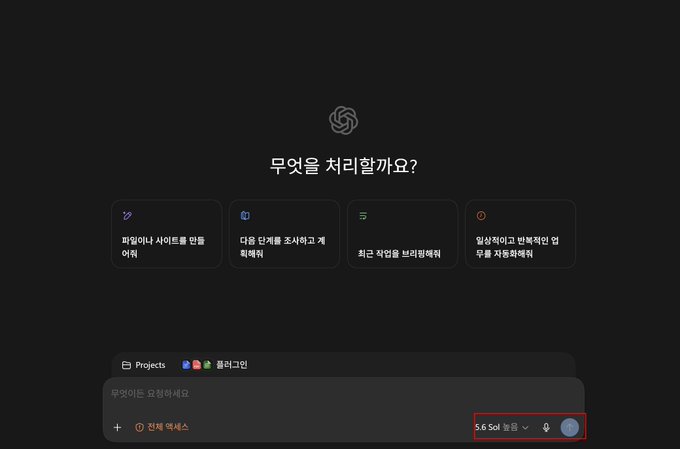Click the warning icon beside 전체 액세스
680x449 pixels.
pos(139,427)
